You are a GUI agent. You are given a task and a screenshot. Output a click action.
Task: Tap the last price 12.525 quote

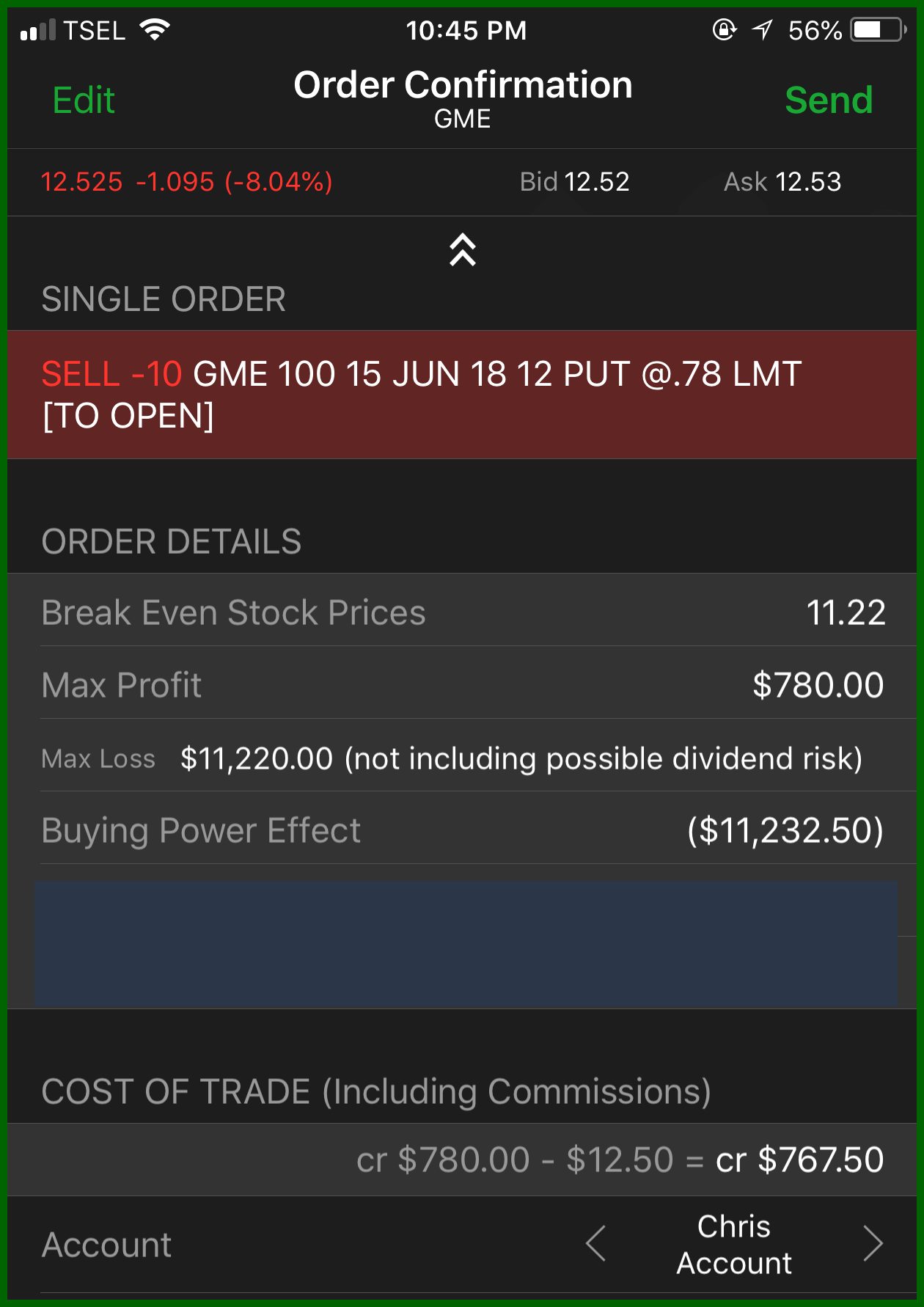pos(81,182)
